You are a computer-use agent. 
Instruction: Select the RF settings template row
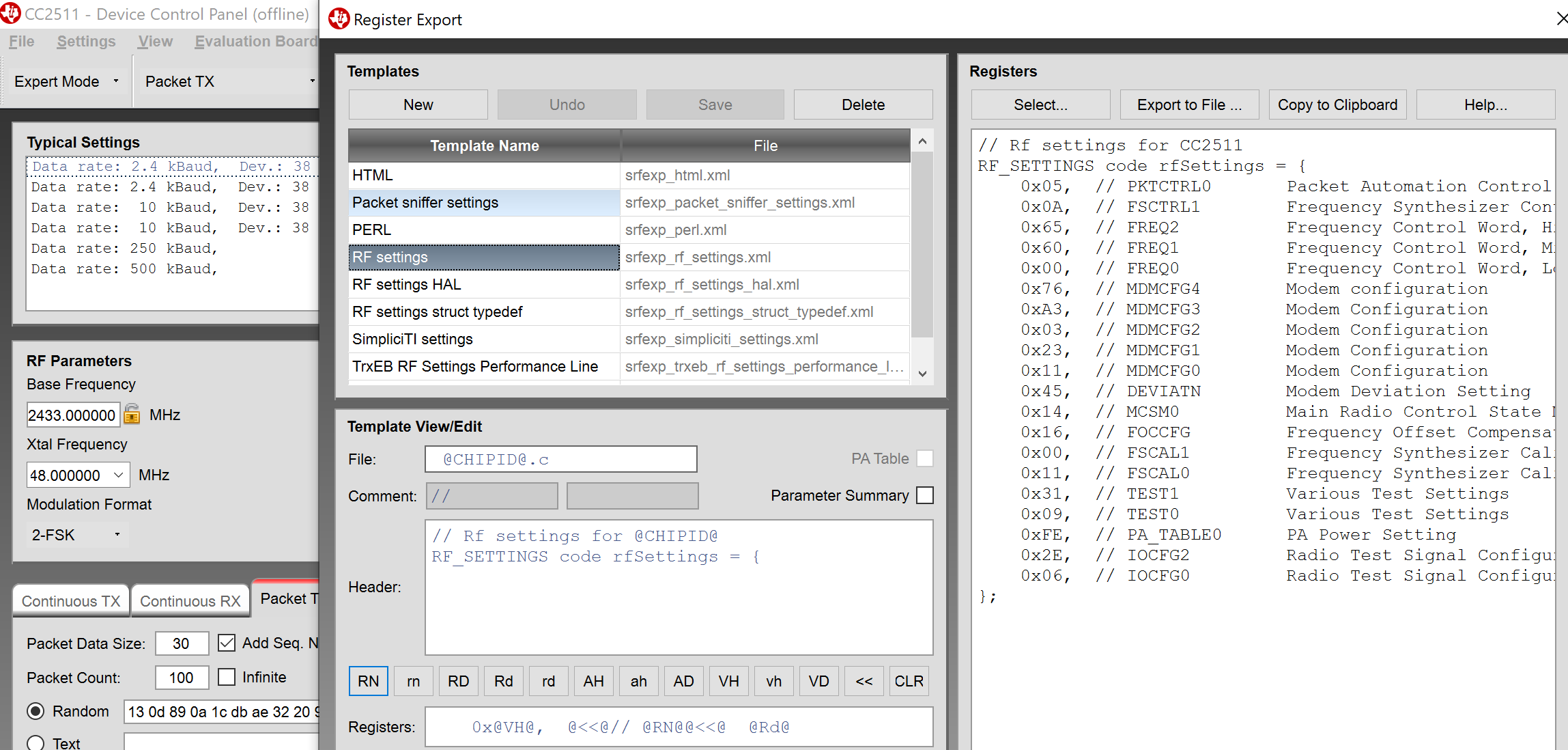(629, 258)
